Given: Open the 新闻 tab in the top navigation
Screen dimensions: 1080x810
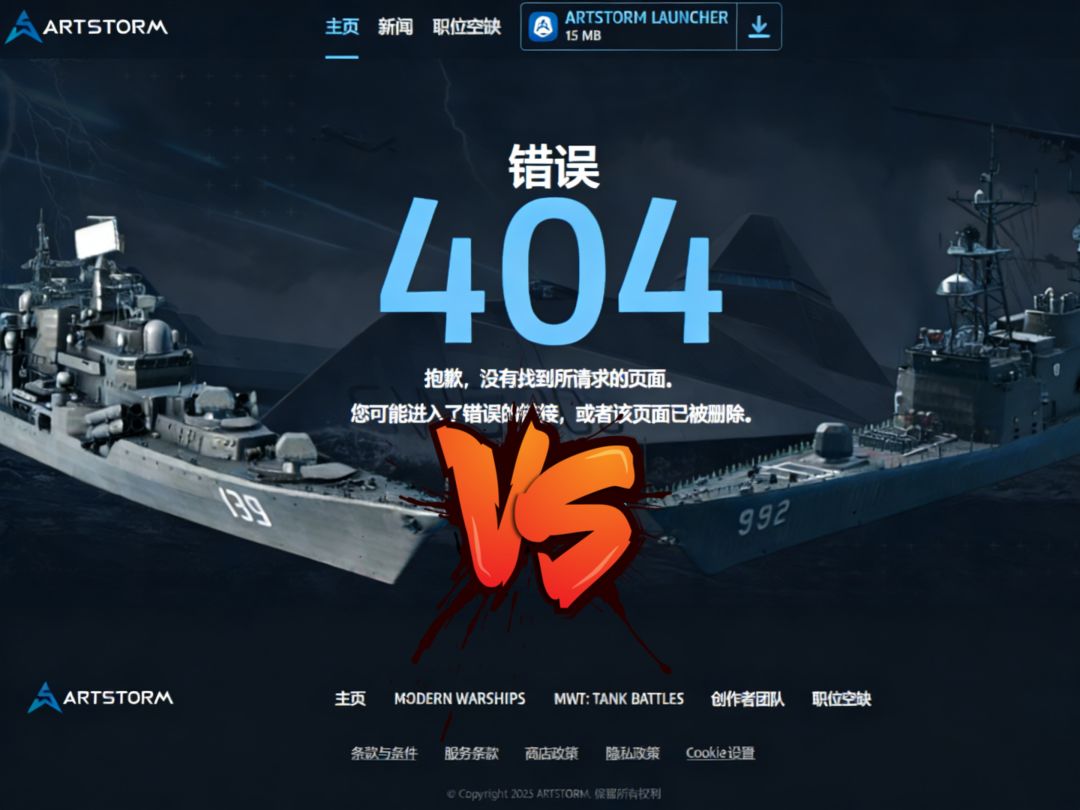Looking at the screenshot, I should pos(395,27).
